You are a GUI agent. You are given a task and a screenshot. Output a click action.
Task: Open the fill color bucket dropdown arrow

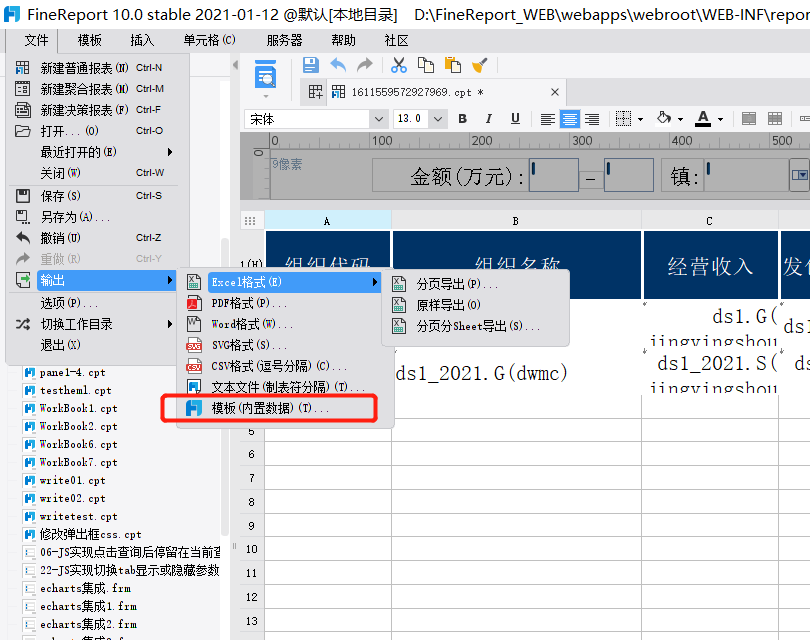coord(680,119)
